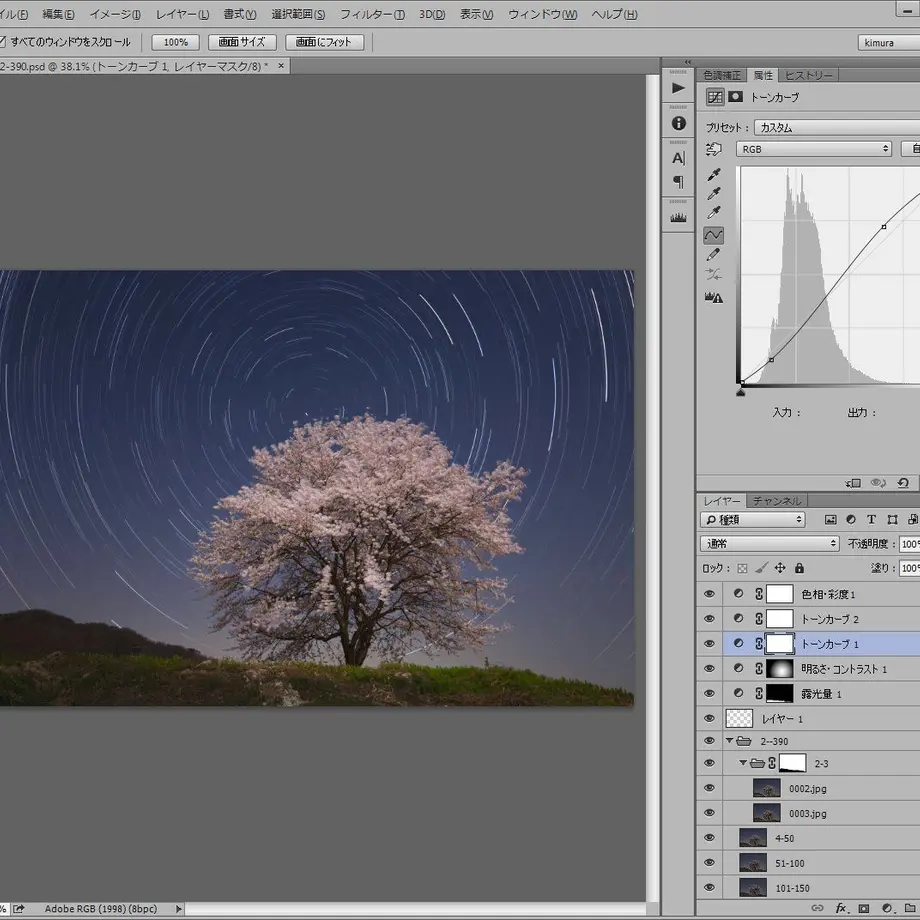Hide the トーンカーブ 2 layer
920x920 pixels.
pos(709,618)
